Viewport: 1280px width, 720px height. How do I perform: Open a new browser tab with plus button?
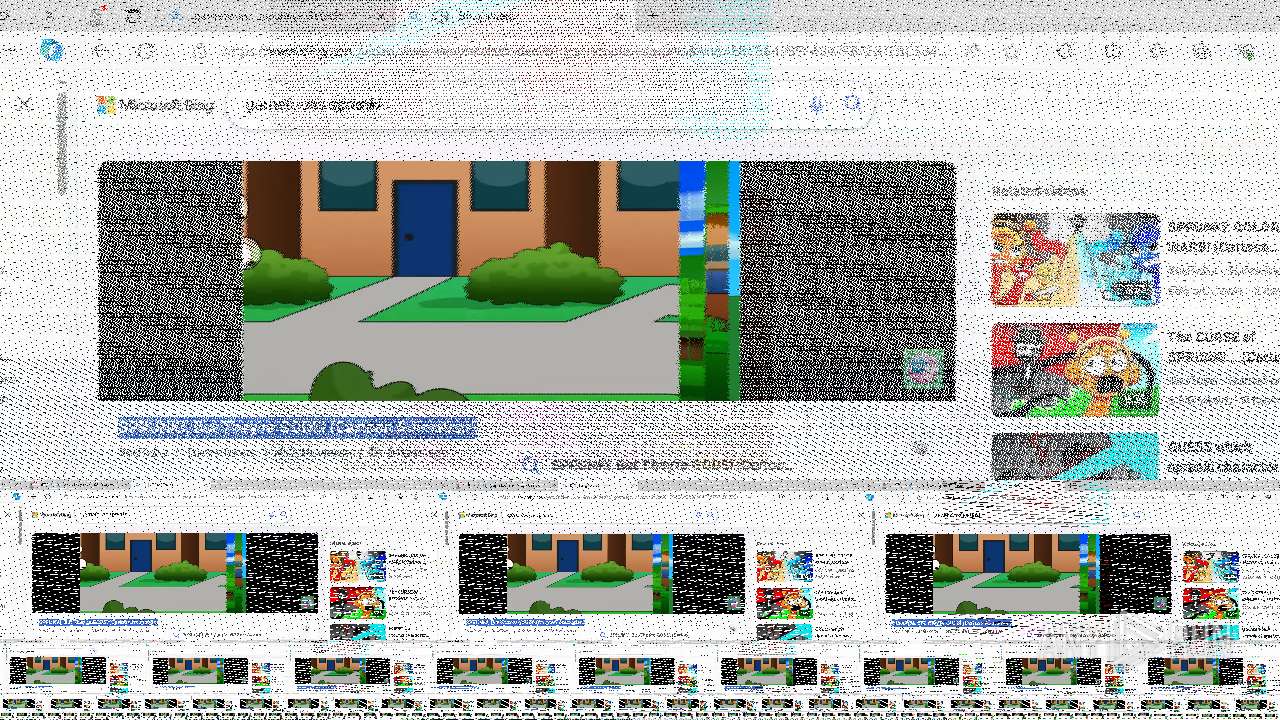click(653, 16)
